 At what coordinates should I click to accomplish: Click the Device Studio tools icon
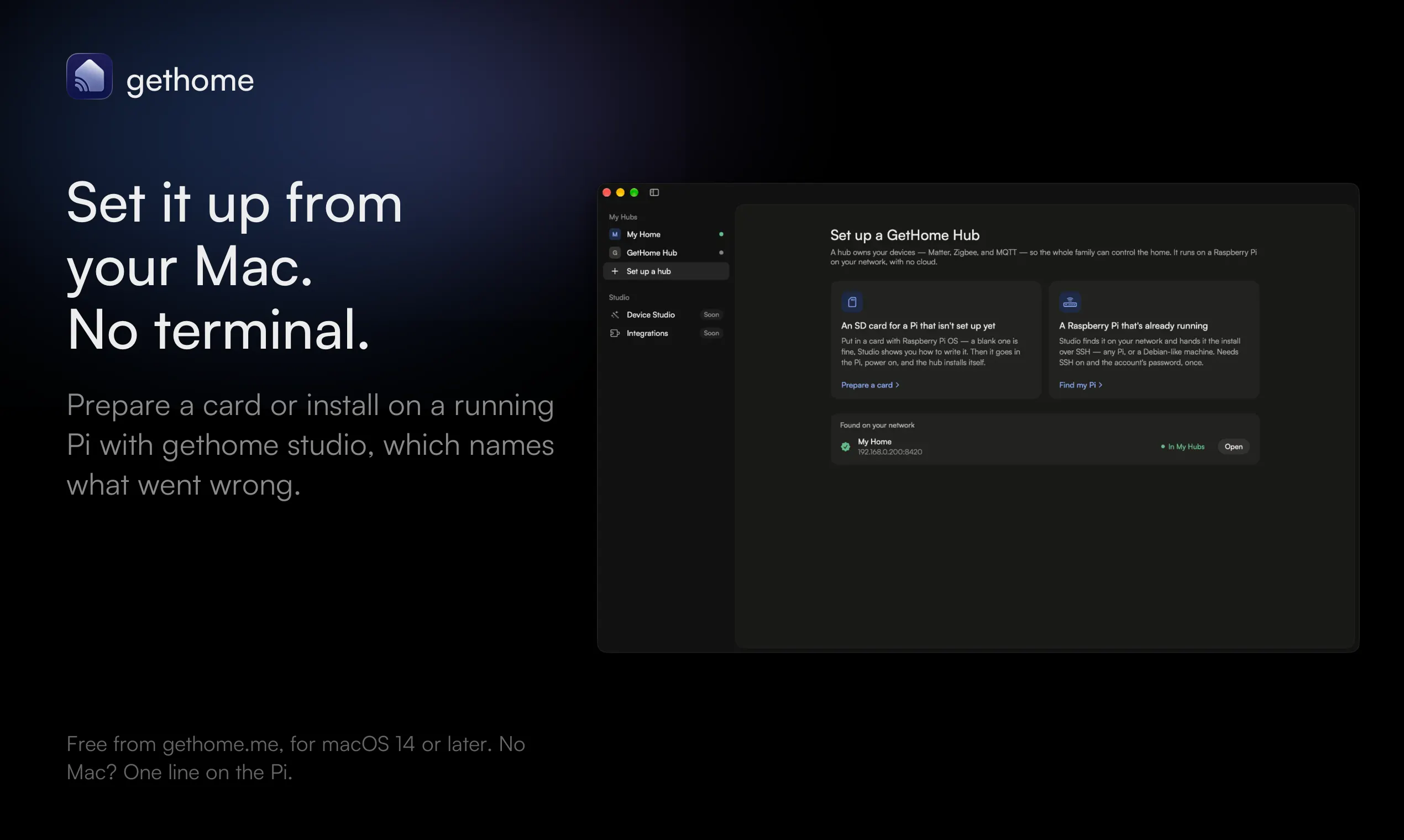point(615,314)
